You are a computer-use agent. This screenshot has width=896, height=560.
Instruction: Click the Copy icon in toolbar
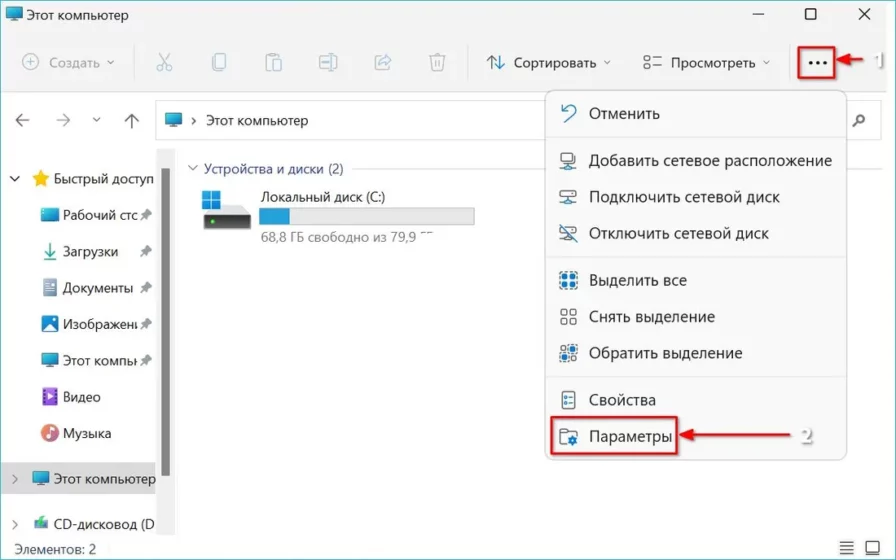[219, 62]
